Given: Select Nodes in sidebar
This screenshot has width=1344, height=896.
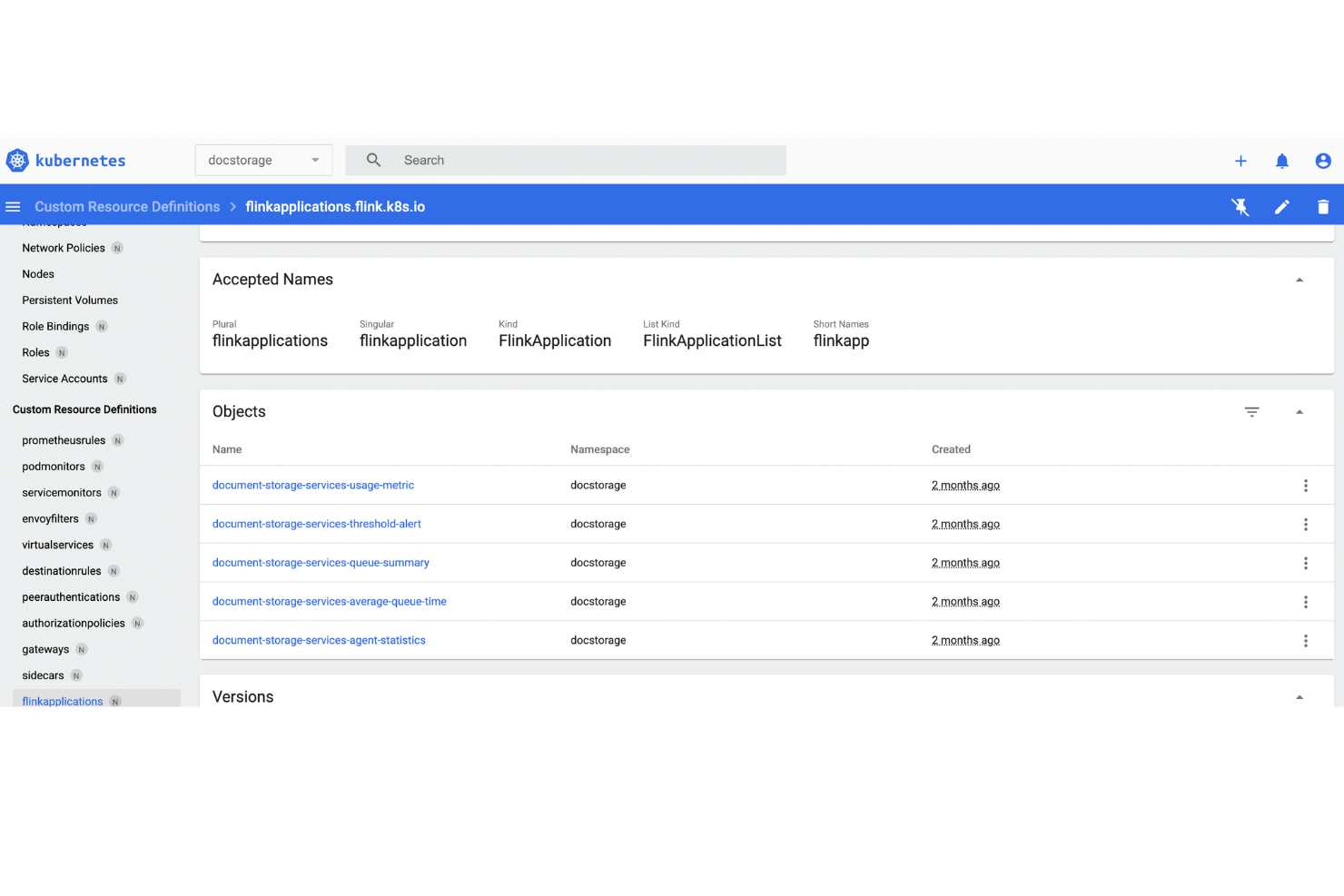Looking at the screenshot, I should tap(38, 274).
